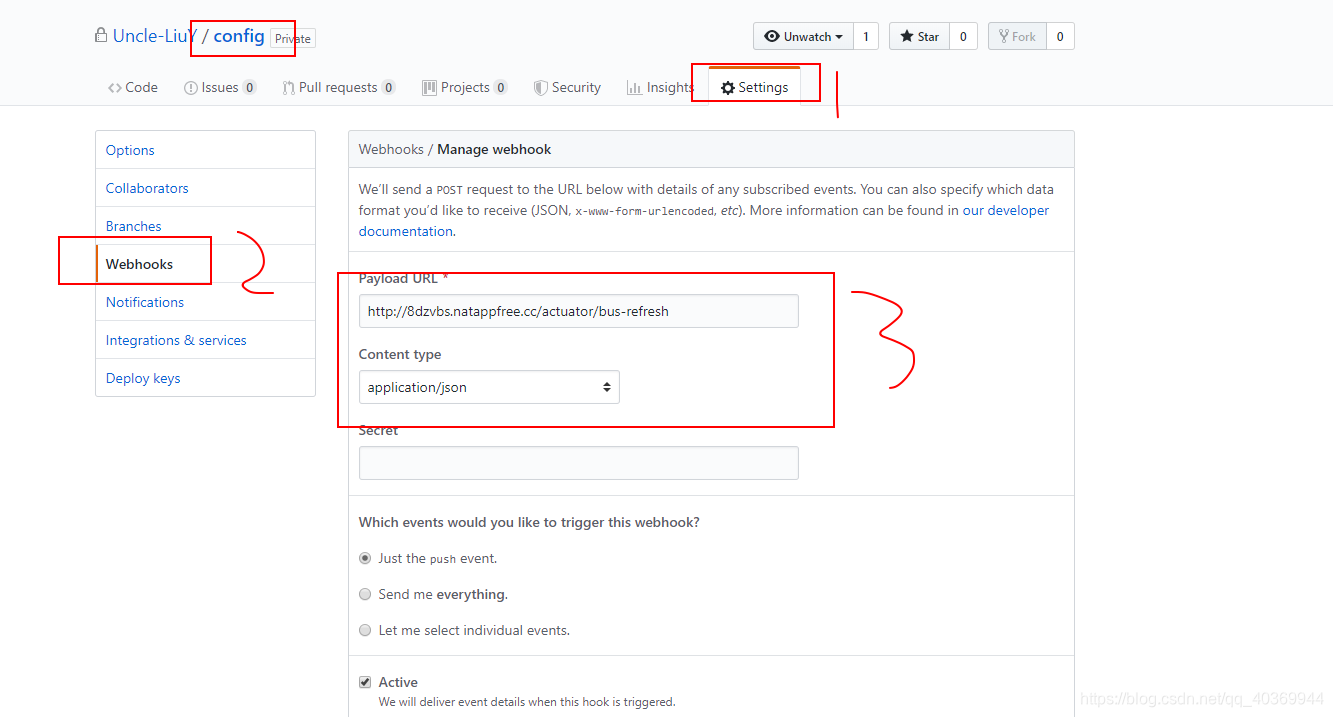Image resolution: width=1333 pixels, height=717 pixels.
Task: Select the Security shield icon
Action: (x=540, y=87)
